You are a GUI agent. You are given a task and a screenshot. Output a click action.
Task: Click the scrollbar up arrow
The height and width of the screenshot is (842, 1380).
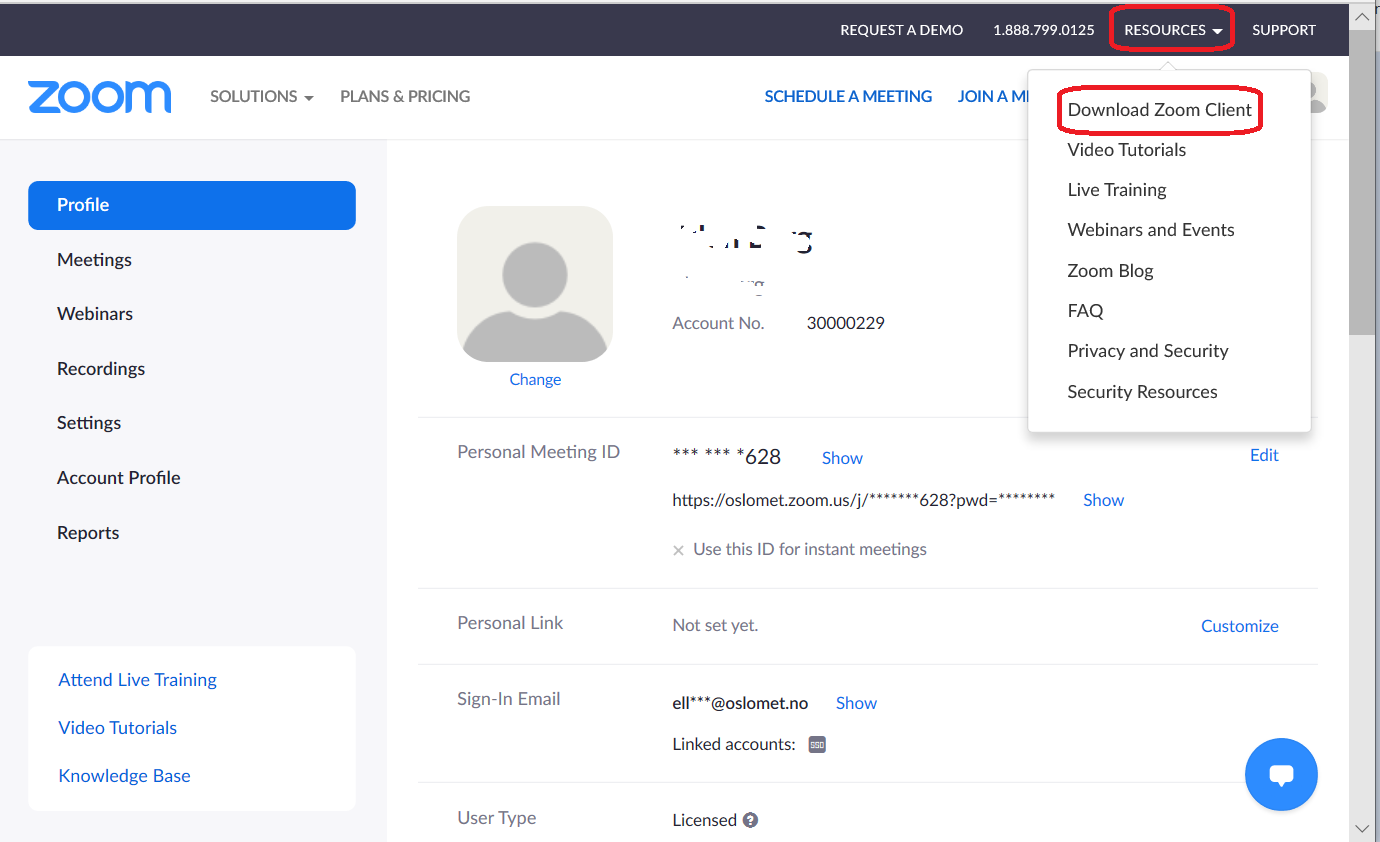click(1361, 17)
